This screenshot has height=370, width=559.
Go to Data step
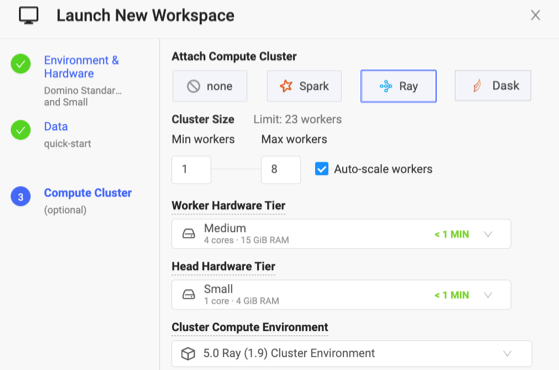click(56, 127)
